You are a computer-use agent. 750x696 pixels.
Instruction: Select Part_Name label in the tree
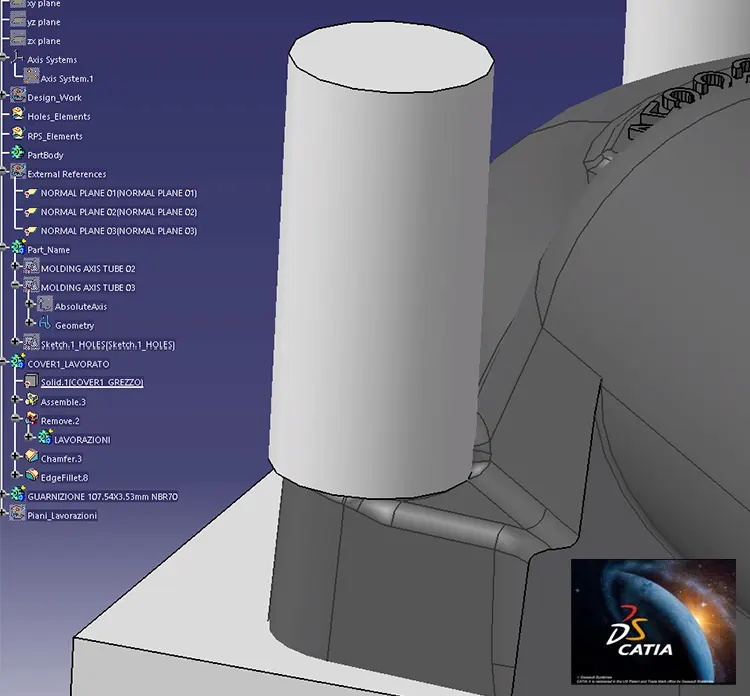[x=48, y=250]
